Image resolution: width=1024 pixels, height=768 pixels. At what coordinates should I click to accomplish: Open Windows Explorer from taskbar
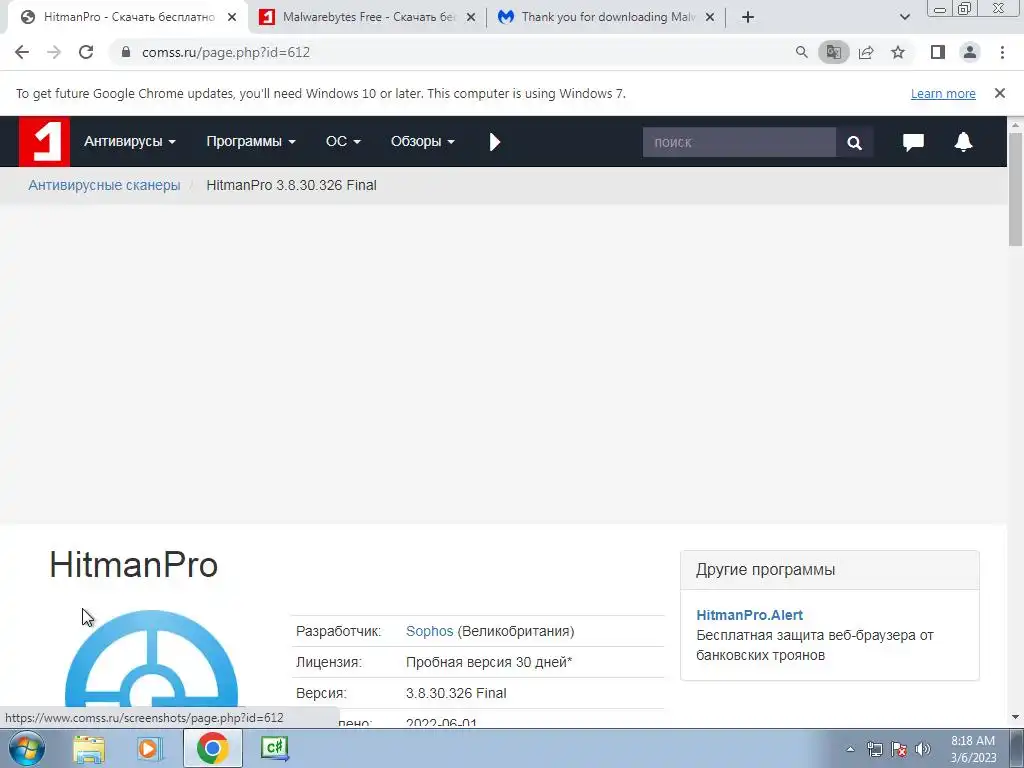click(89, 748)
